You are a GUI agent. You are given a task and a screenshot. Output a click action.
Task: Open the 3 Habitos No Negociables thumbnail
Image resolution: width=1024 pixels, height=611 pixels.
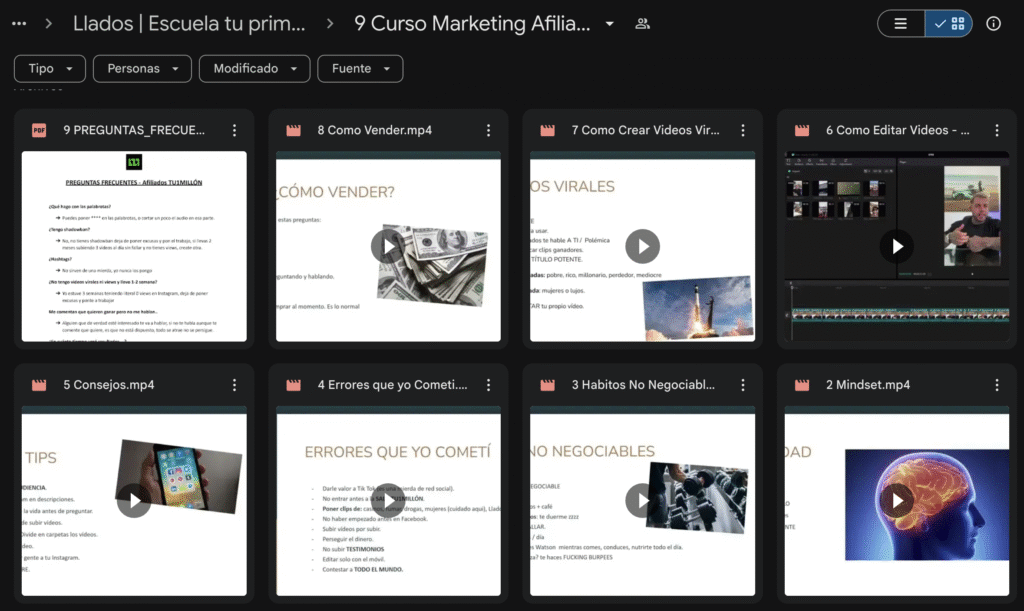(x=642, y=500)
